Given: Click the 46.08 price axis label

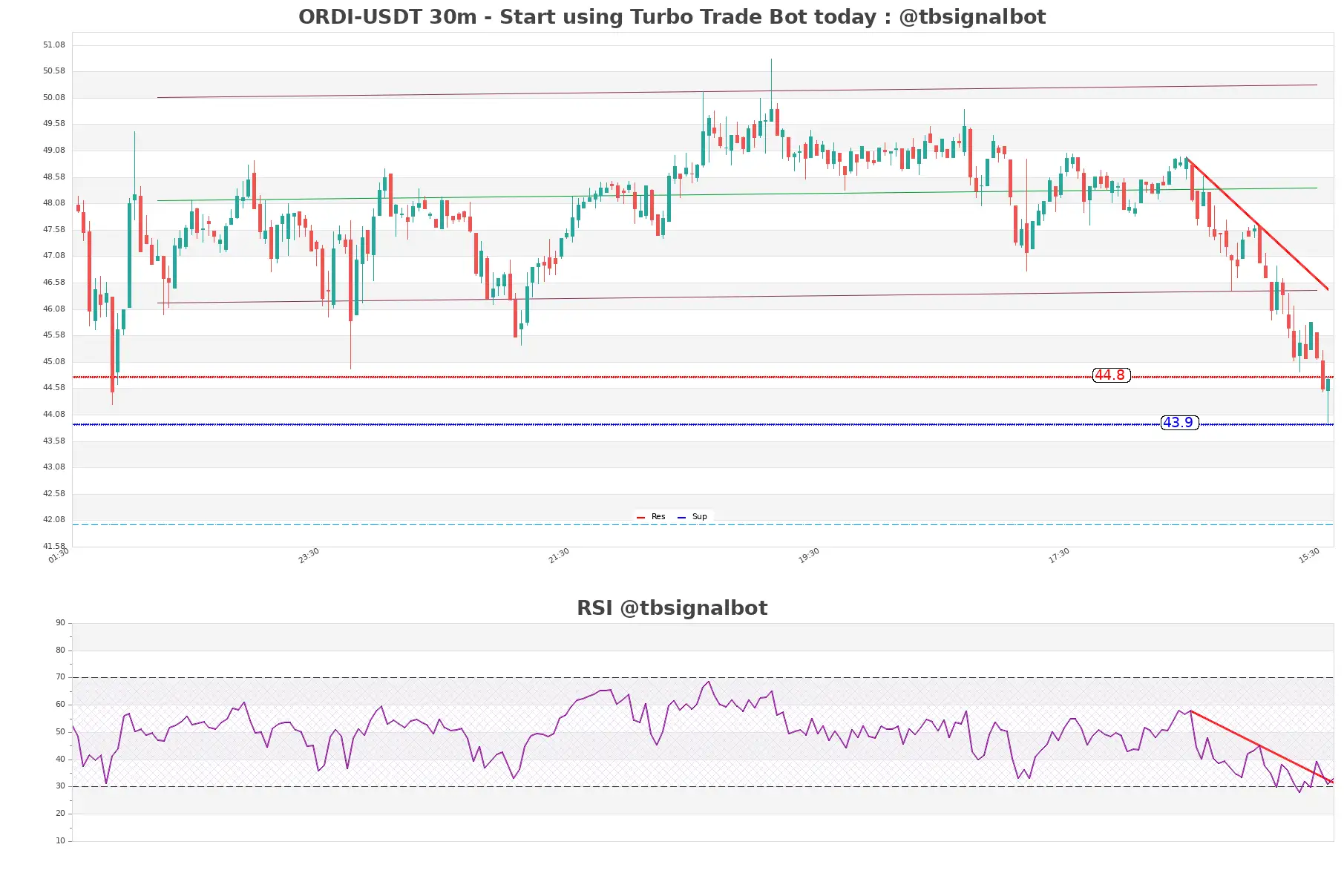Looking at the screenshot, I should (54, 309).
